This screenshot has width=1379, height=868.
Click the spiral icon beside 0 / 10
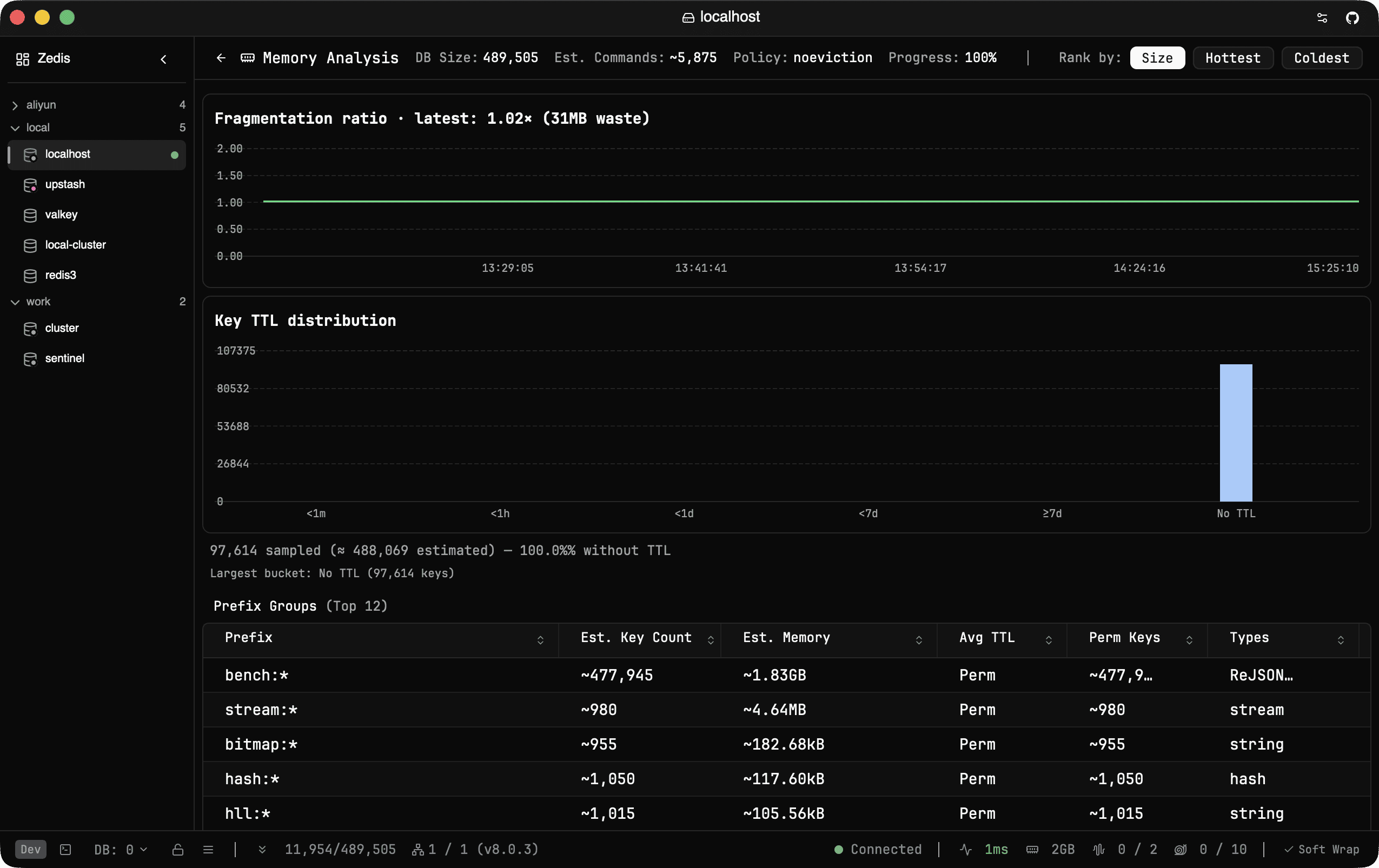click(x=1181, y=850)
